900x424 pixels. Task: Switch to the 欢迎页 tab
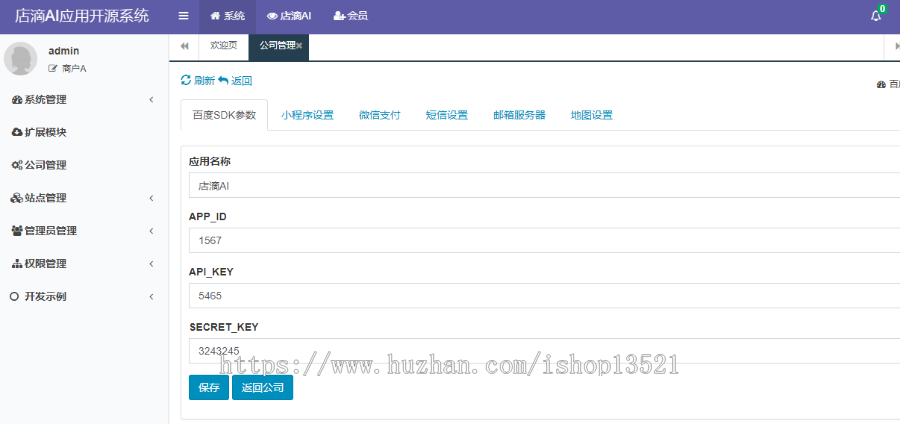click(224, 46)
